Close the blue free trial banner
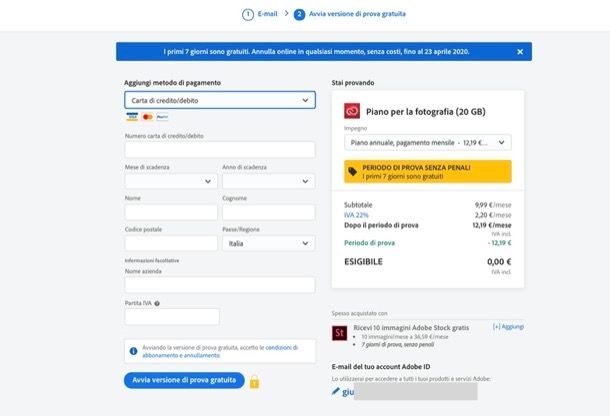 tap(520, 52)
